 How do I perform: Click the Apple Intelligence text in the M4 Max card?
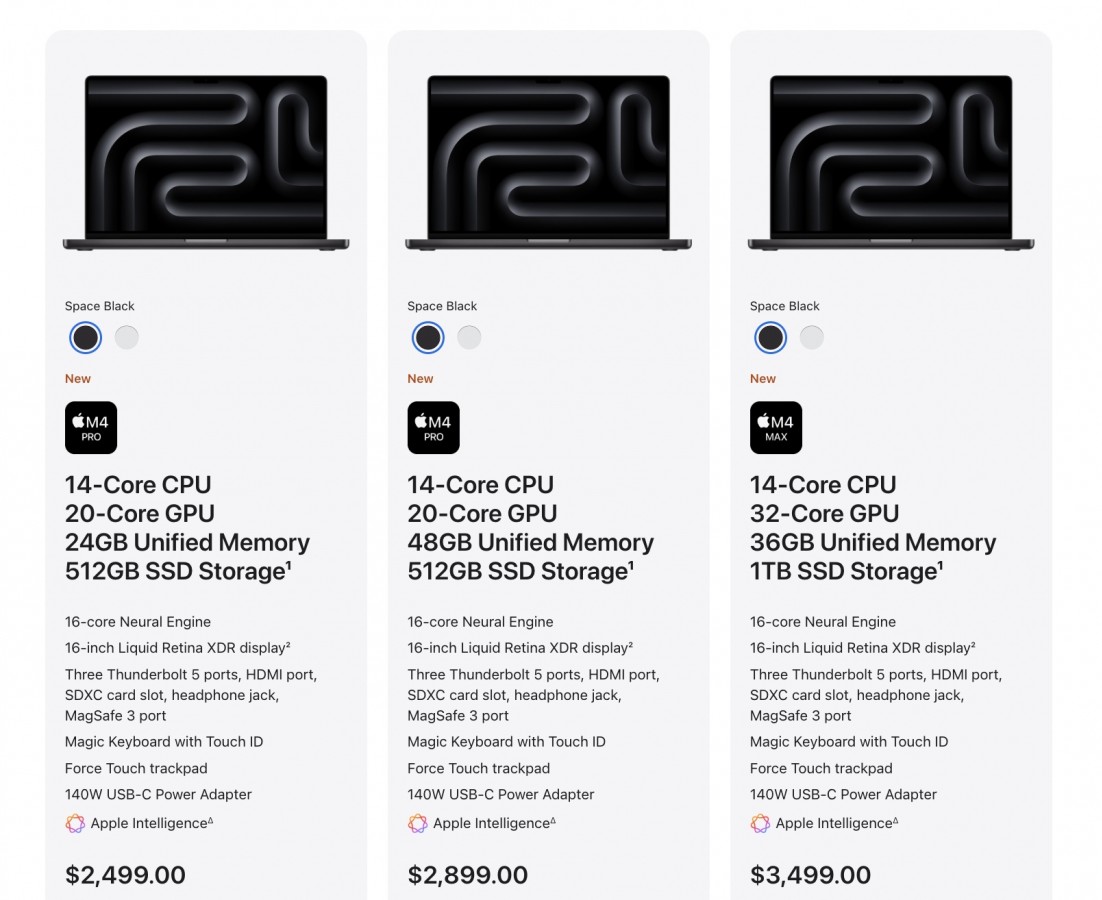tap(832, 823)
